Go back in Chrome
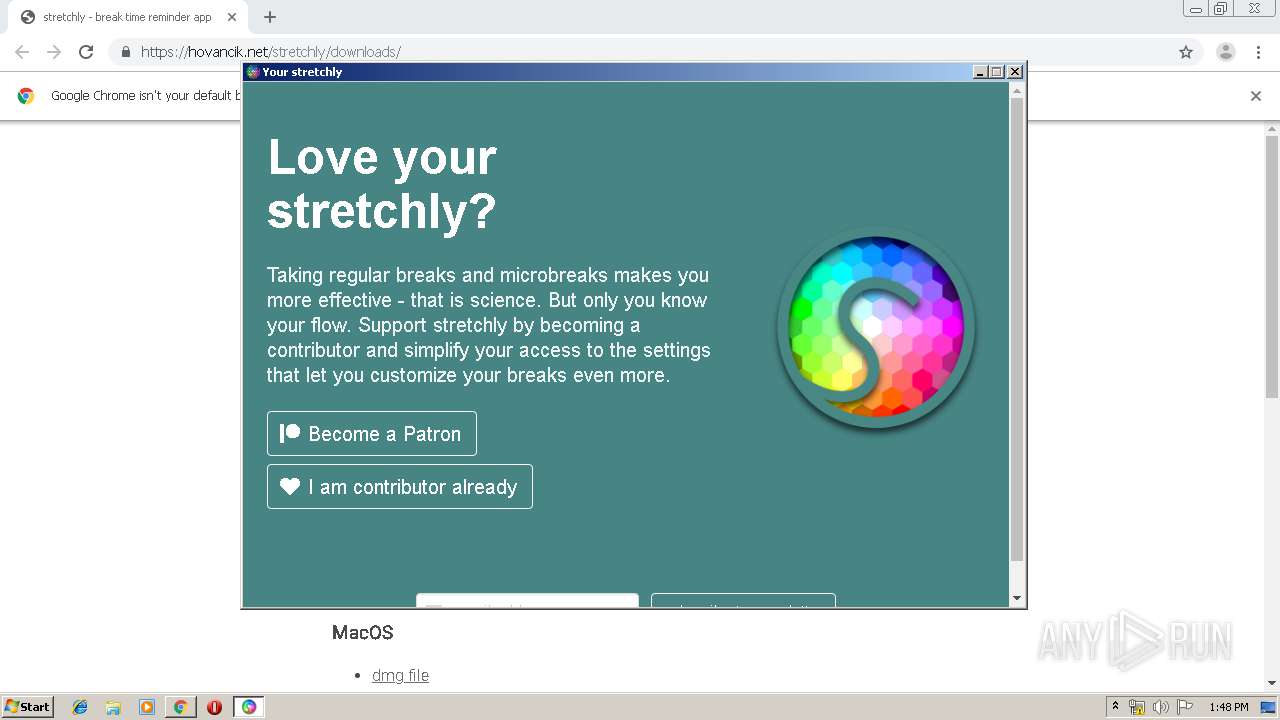This screenshot has width=1280, height=720. click(x=22, y=52)
